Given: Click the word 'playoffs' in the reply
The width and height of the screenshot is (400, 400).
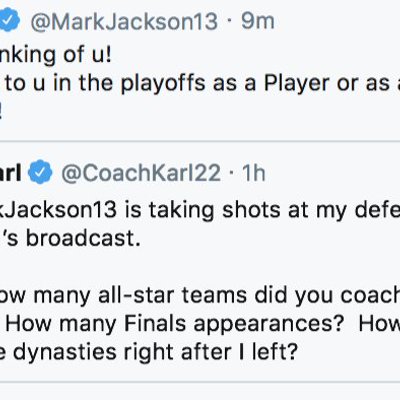Looking at the screenshot, I should click(163, 84).
